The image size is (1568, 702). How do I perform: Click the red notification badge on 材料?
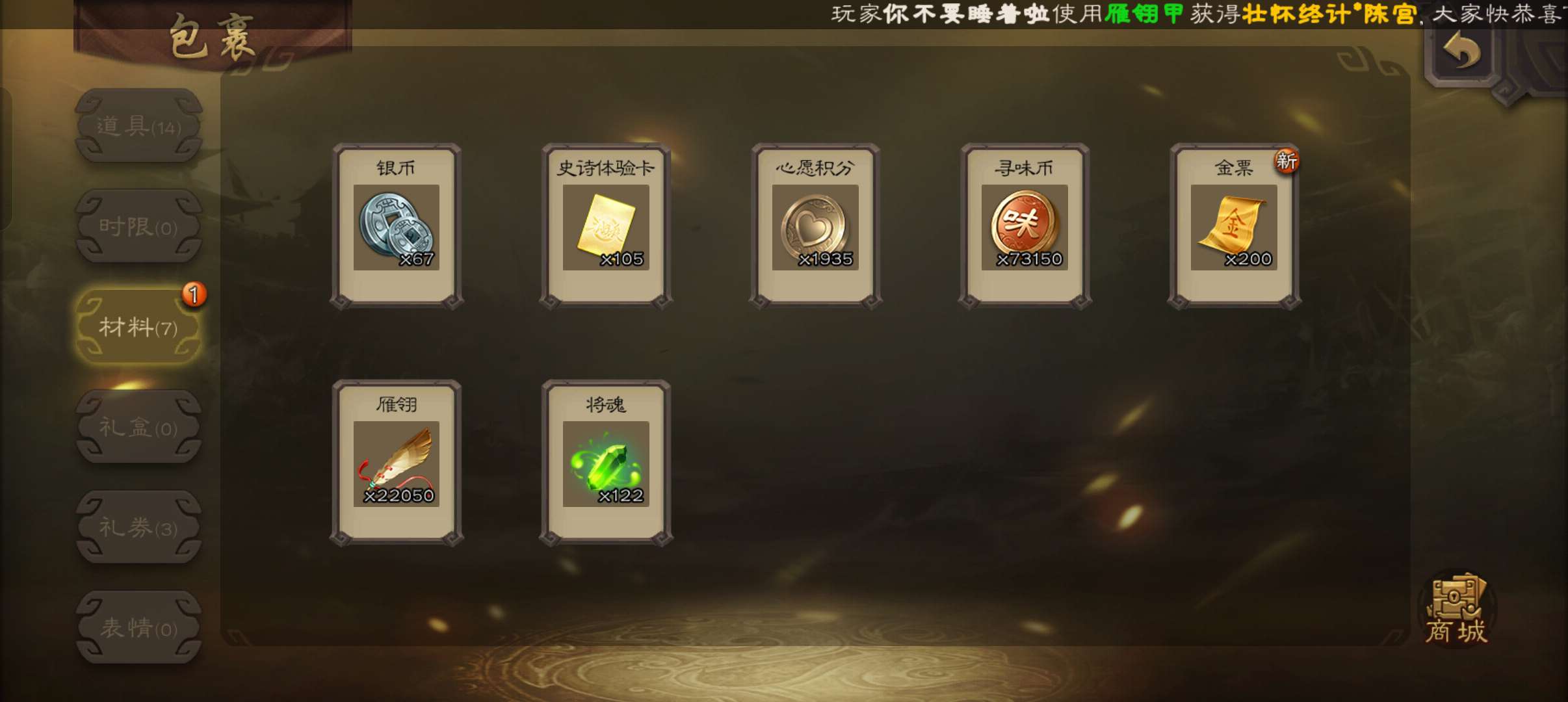tap(194, 294)
